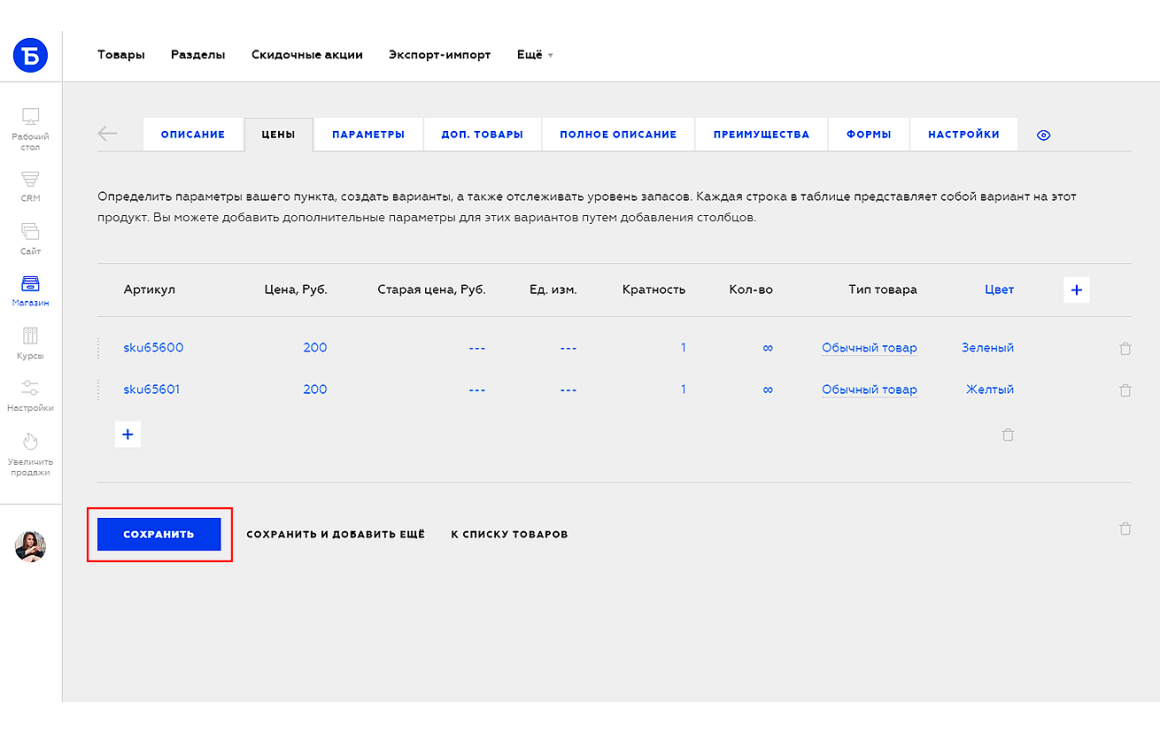
Task: Edit unit of measure for sku65600
Action: [x=568, y=348]
